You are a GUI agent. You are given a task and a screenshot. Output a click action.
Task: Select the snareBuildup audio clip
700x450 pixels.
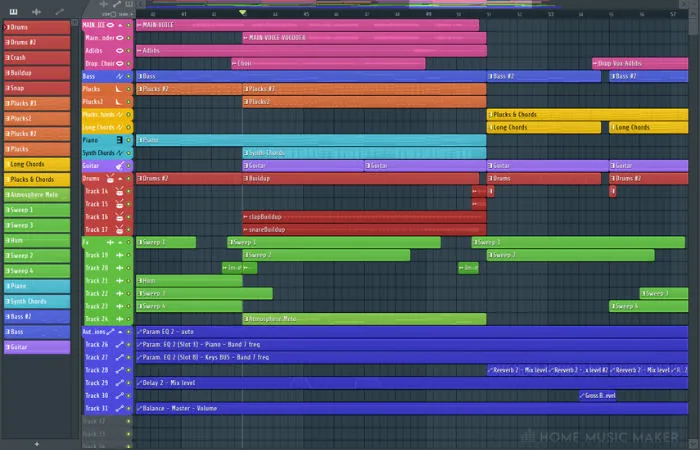pyautogui.click(x=364, y=229)
